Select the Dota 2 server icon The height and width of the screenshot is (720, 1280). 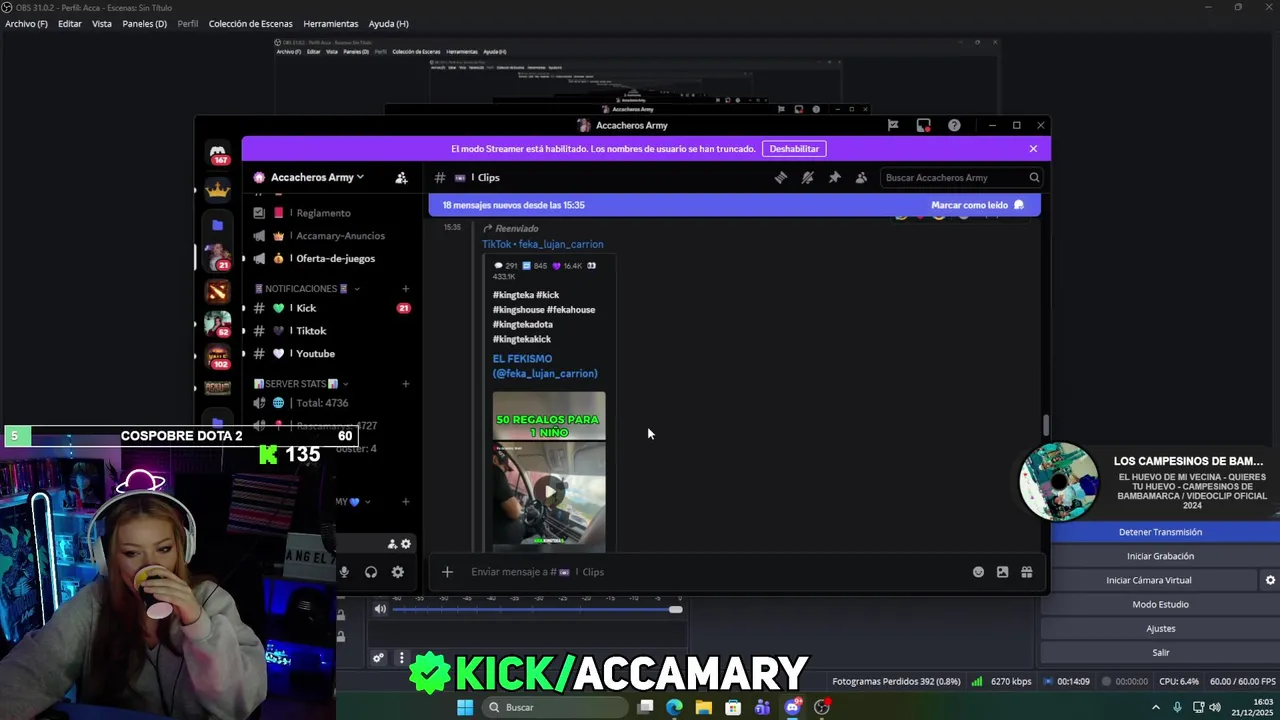click(218, 291)
